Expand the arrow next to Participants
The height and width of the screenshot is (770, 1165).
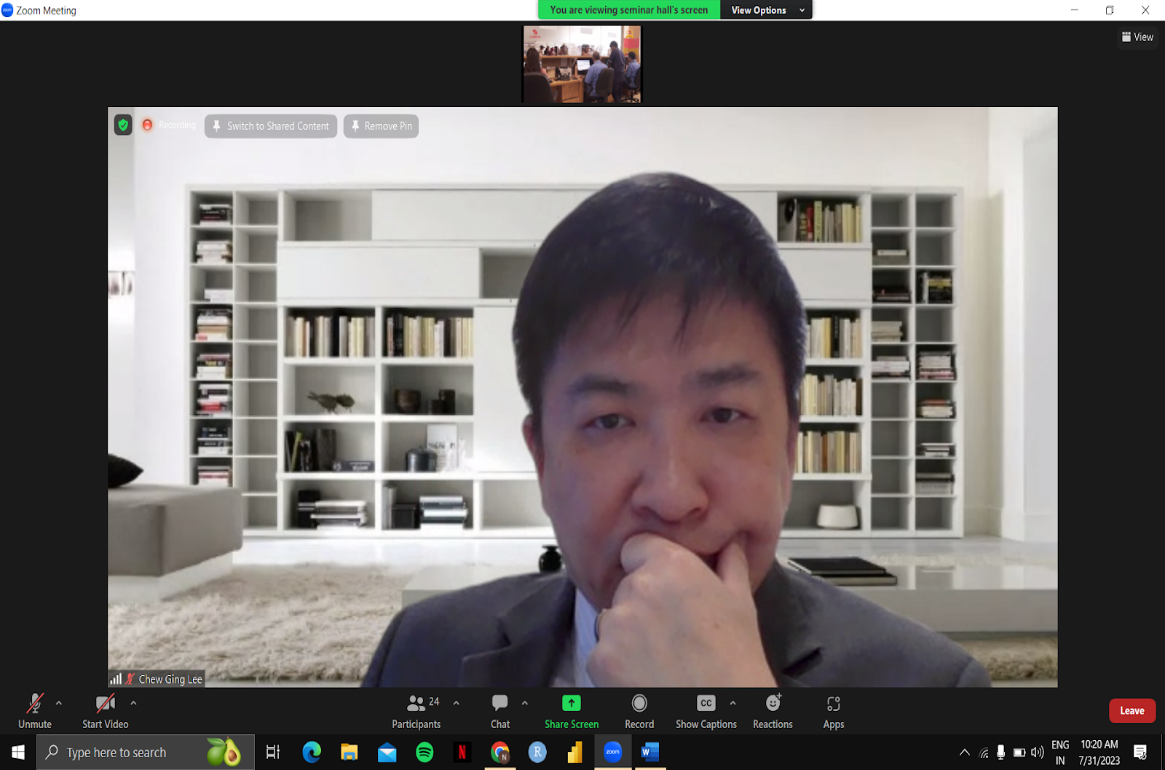click(456, 703)
